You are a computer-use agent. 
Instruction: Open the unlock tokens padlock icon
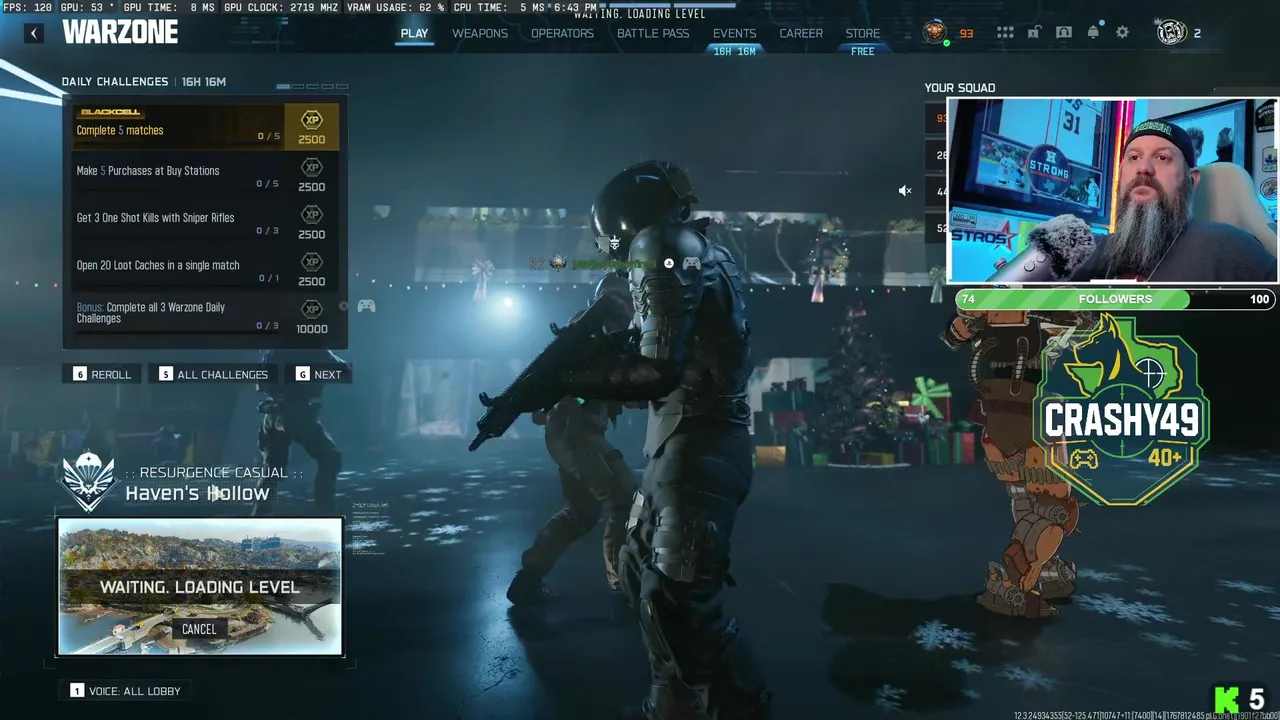[1034, 33]
